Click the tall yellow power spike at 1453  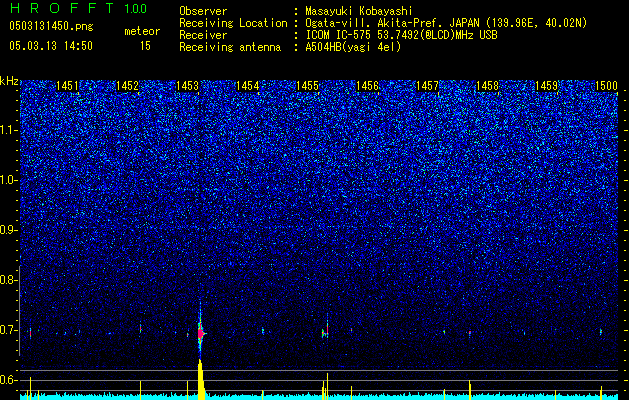click(201, 379)
